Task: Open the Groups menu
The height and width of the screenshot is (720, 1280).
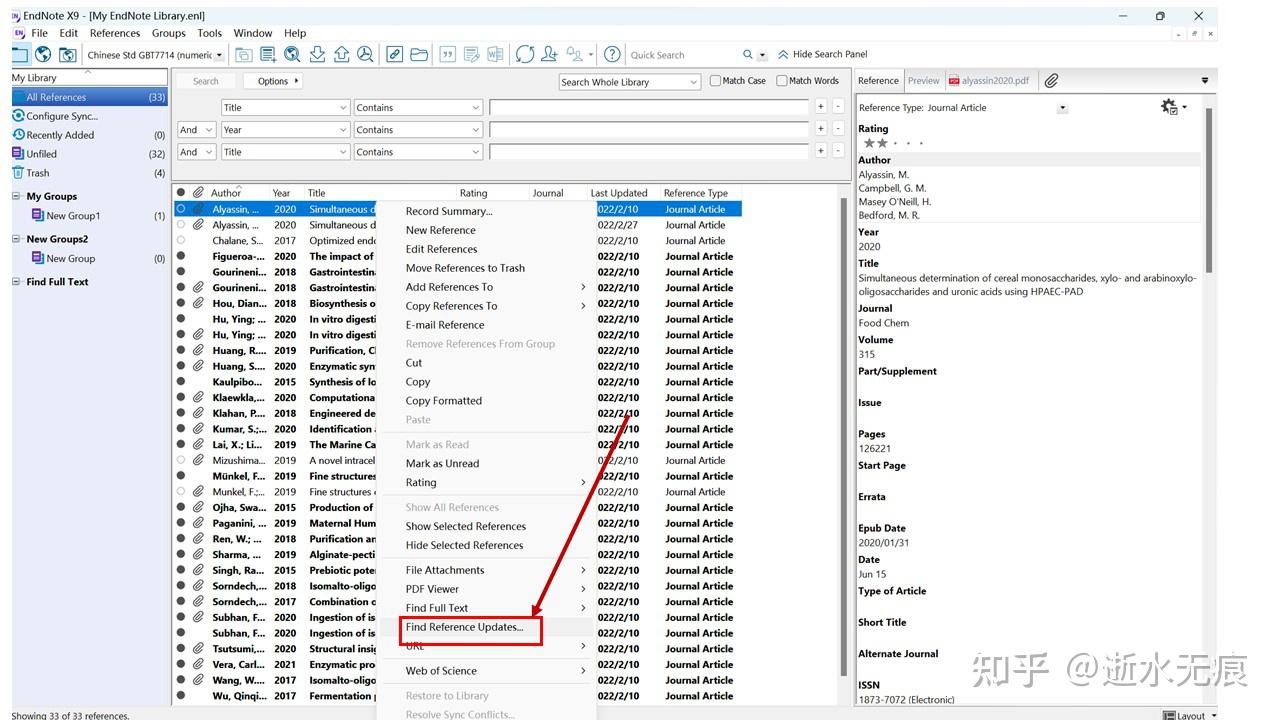Action: 169,33
